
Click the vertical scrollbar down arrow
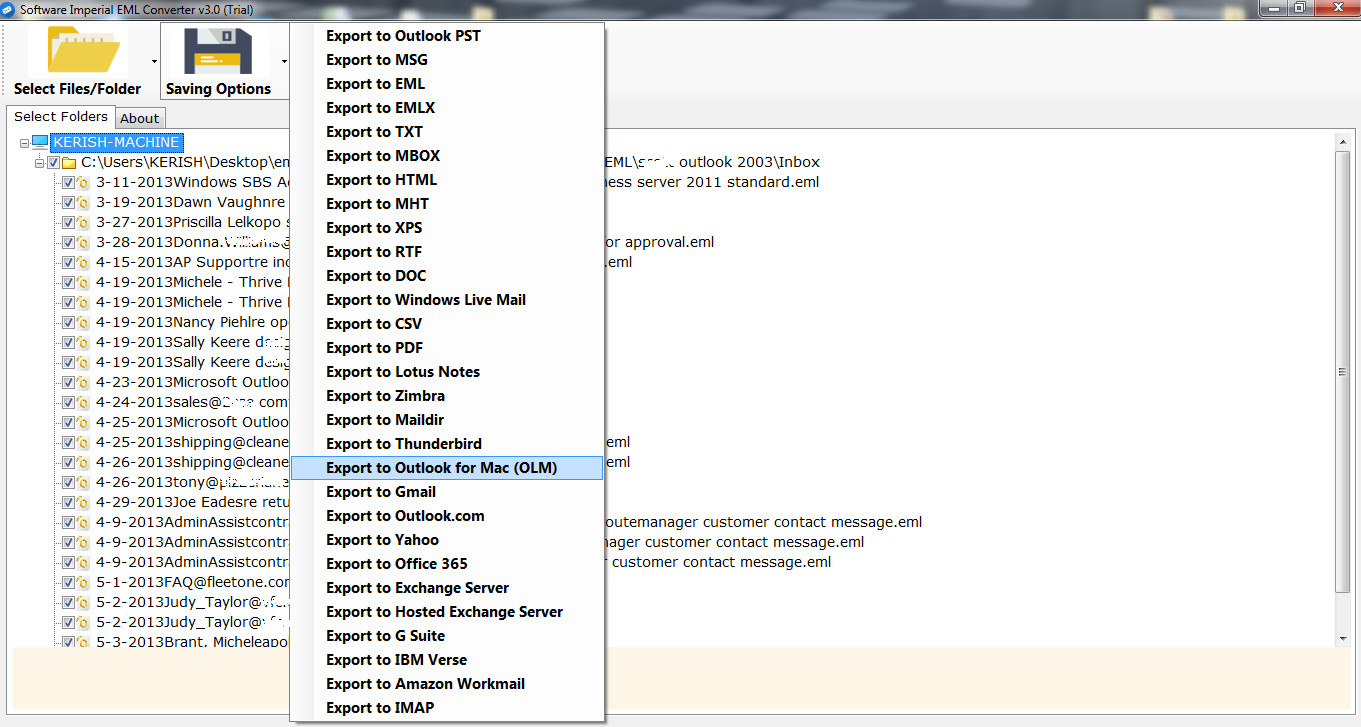pos(1343,637)
